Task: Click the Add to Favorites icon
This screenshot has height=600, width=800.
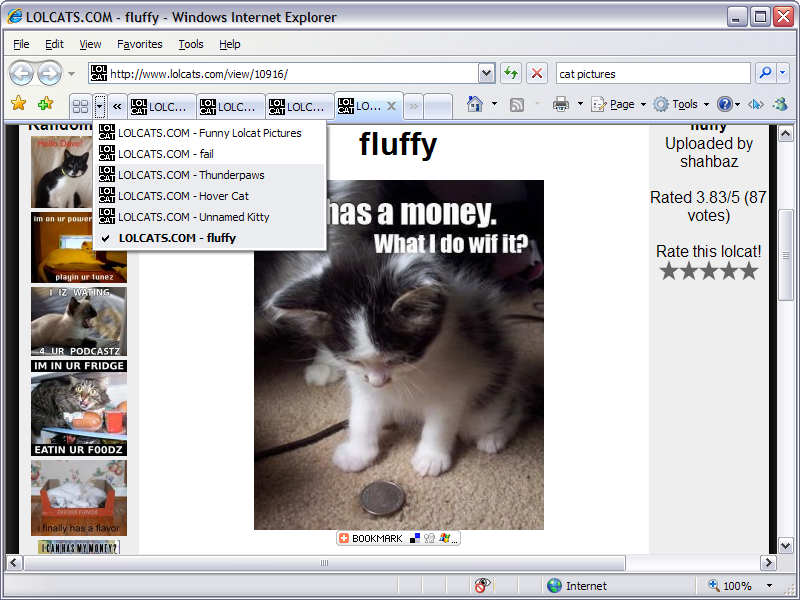Action: 45,104
